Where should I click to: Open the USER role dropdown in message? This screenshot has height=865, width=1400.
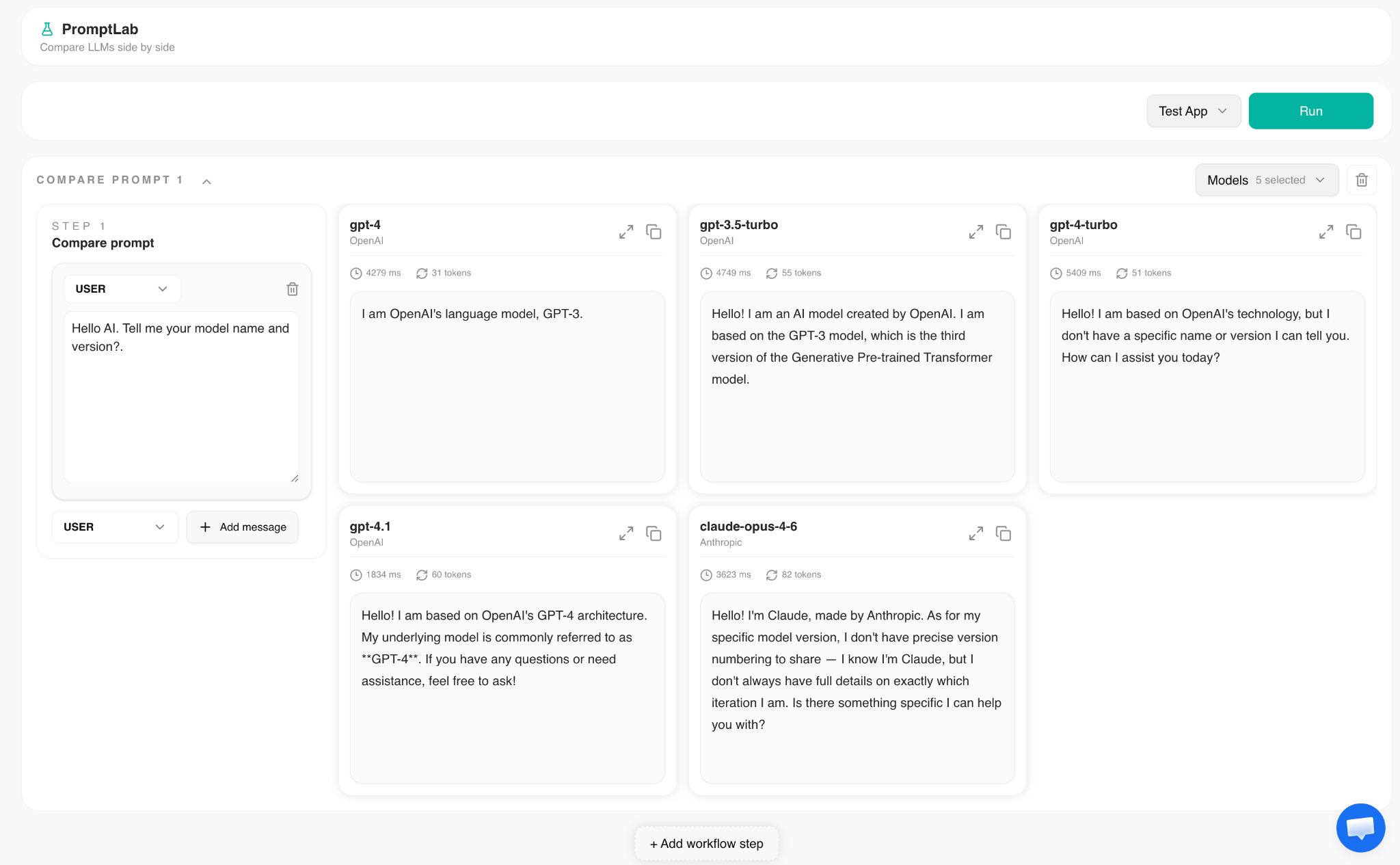click(x=122, y=289)
